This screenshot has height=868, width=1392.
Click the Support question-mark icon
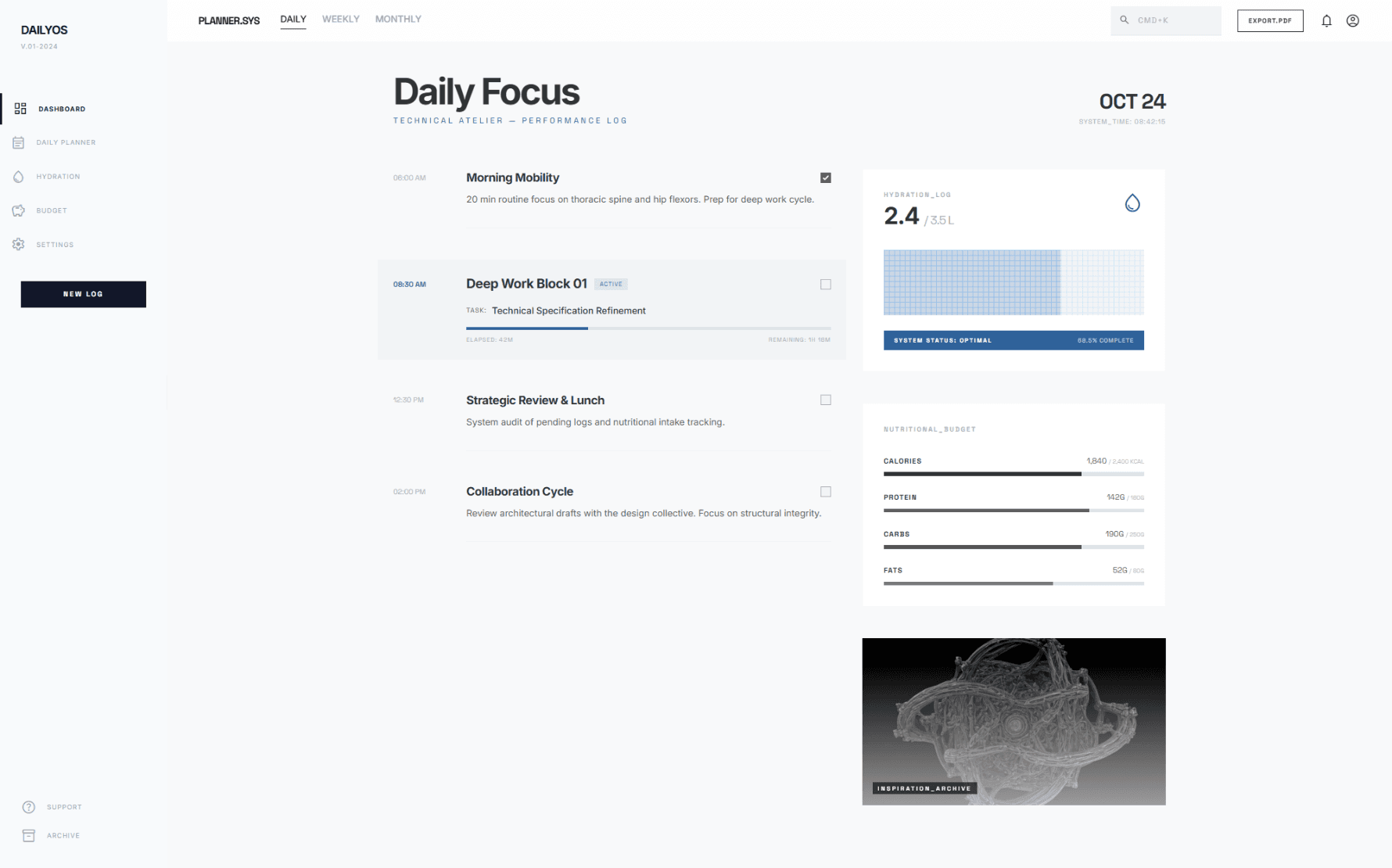tap(29, 806)
